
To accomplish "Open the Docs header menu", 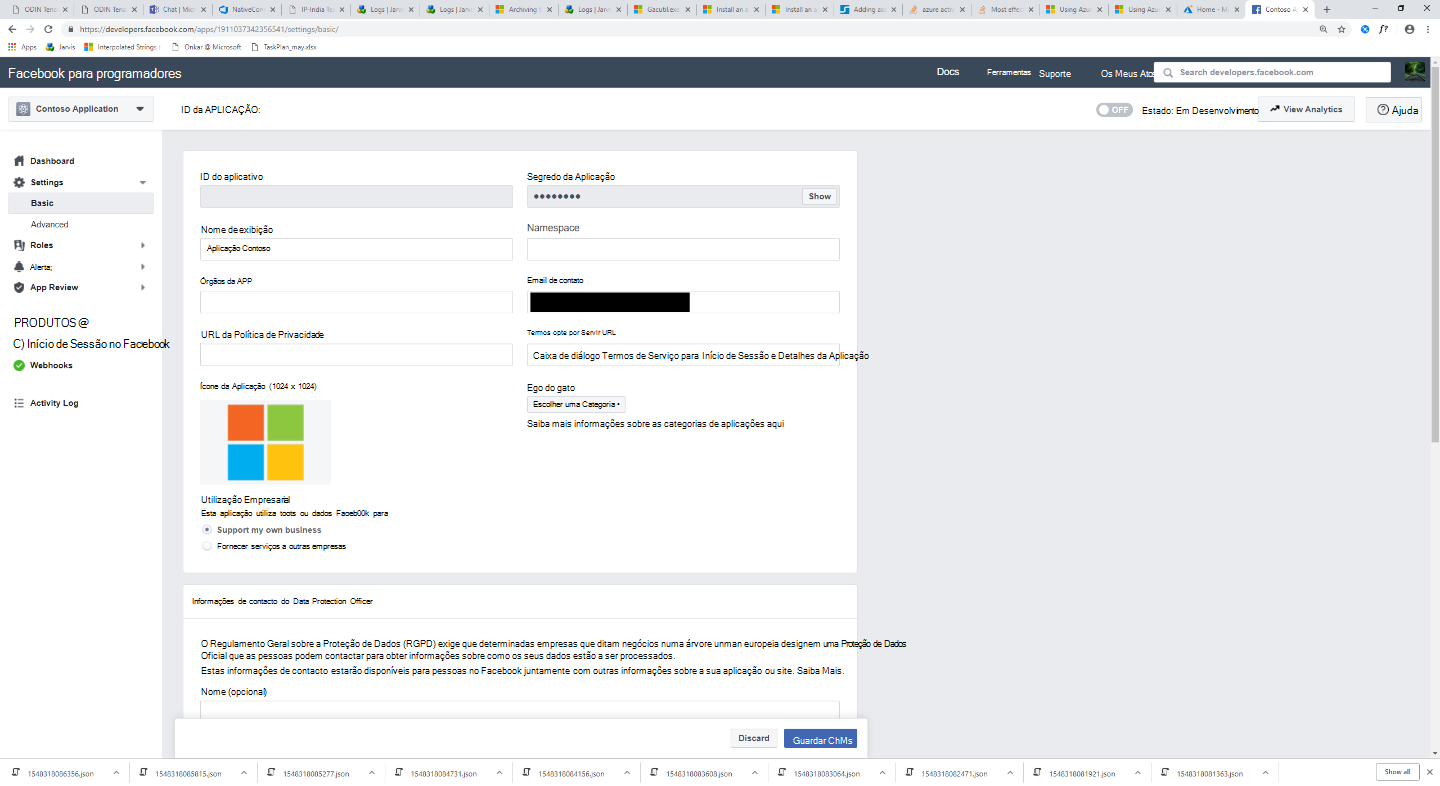I will coord(948,72).
